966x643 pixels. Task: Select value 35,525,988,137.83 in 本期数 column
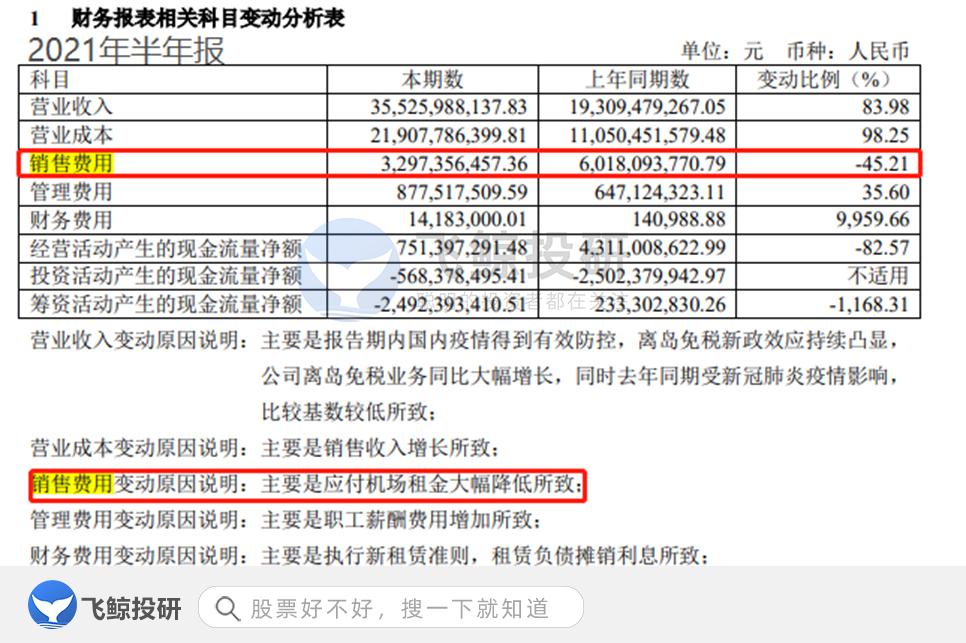tap(448, 107)
